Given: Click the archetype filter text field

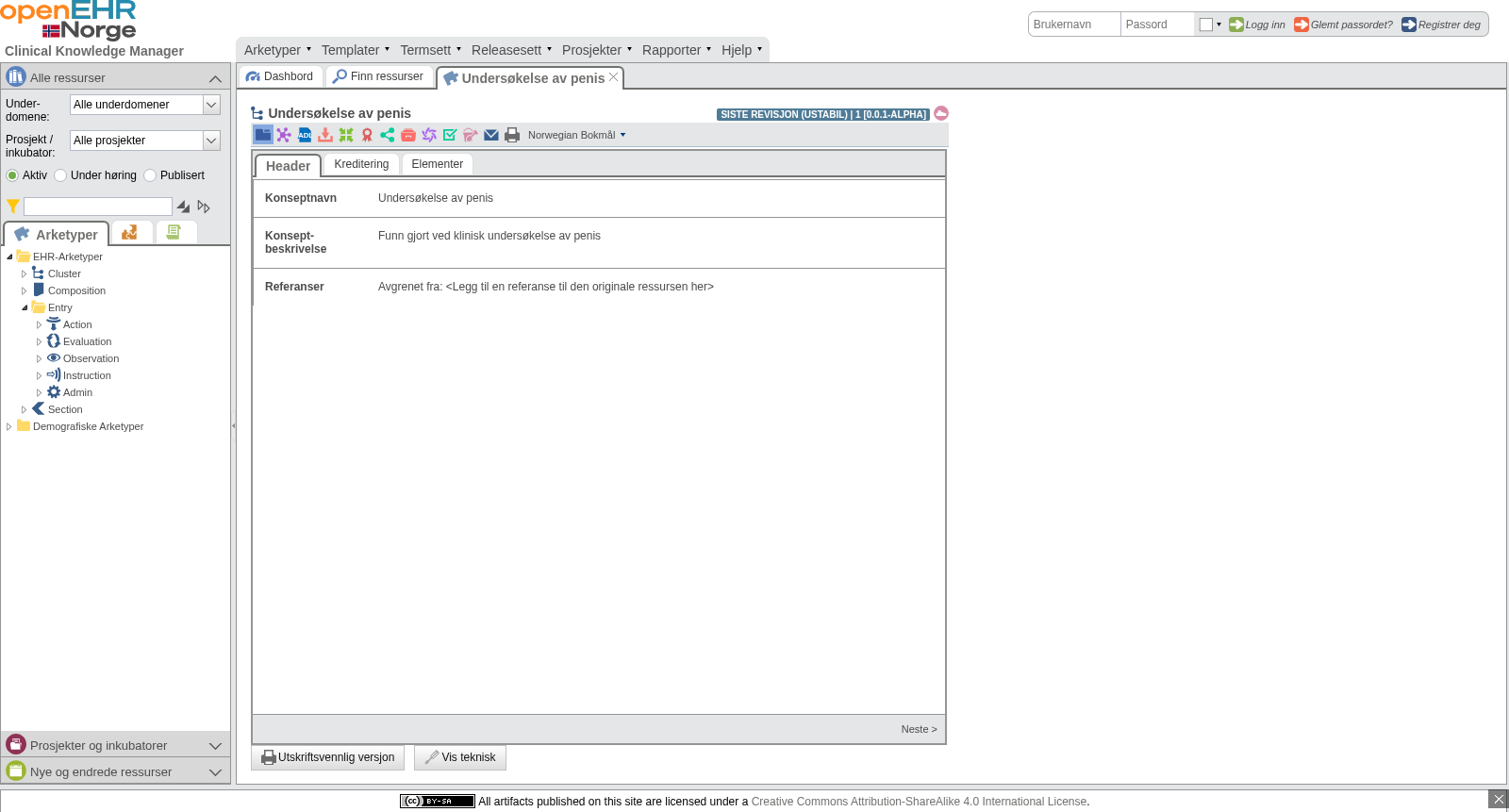Looking at the screenshot, I should 98,207.
